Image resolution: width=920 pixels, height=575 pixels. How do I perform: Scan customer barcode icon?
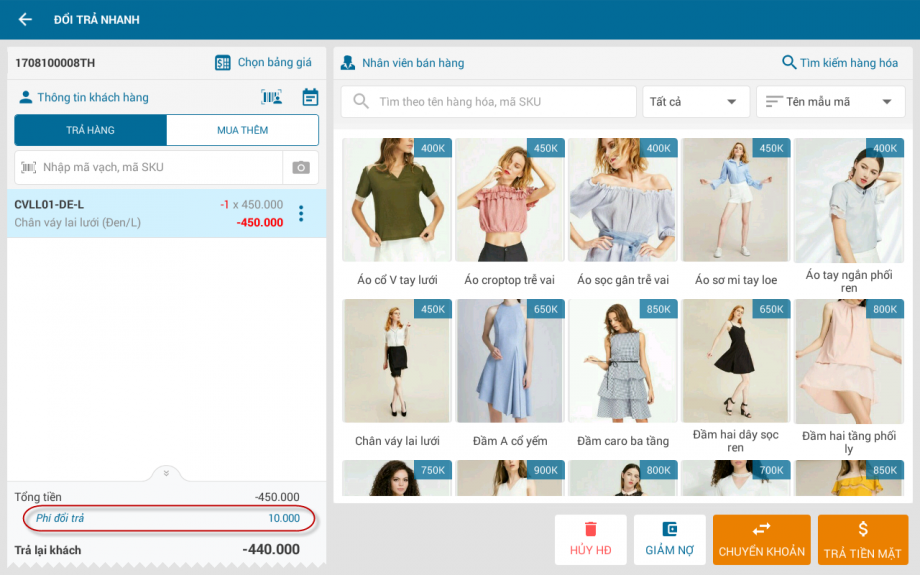271,97
